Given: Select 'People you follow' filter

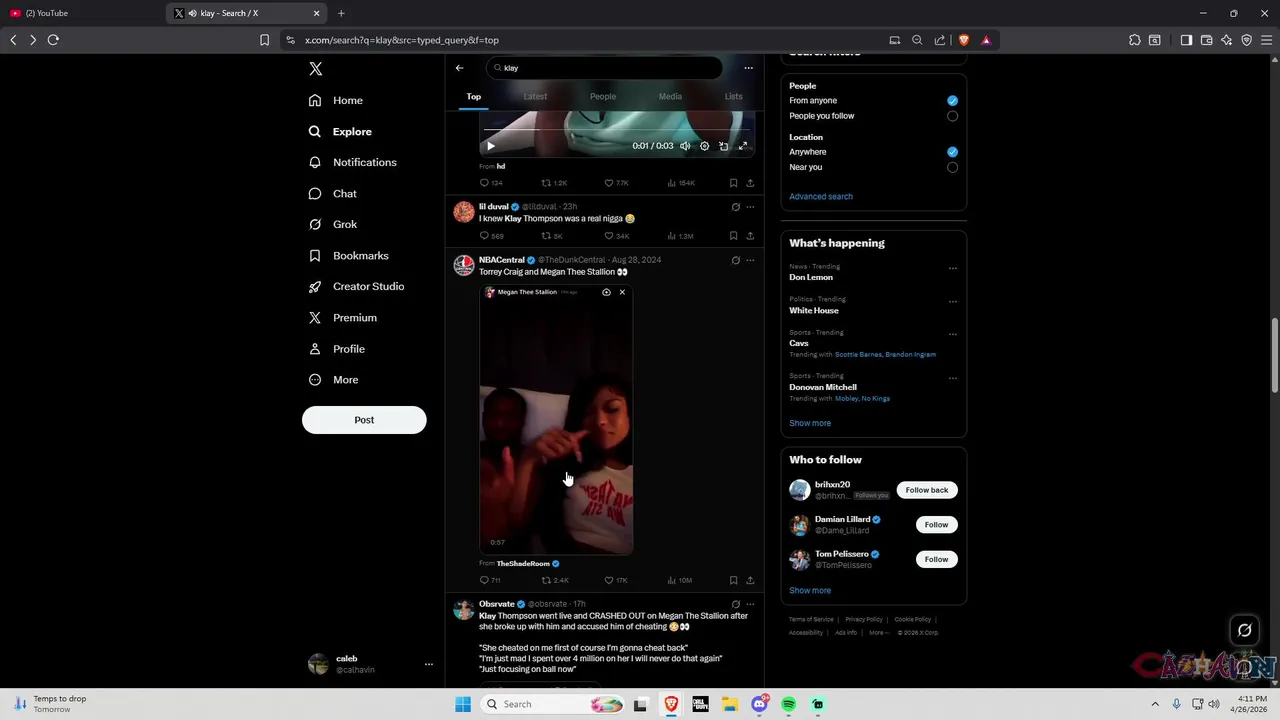Looking at the screenshot, I should pos(952,116).
